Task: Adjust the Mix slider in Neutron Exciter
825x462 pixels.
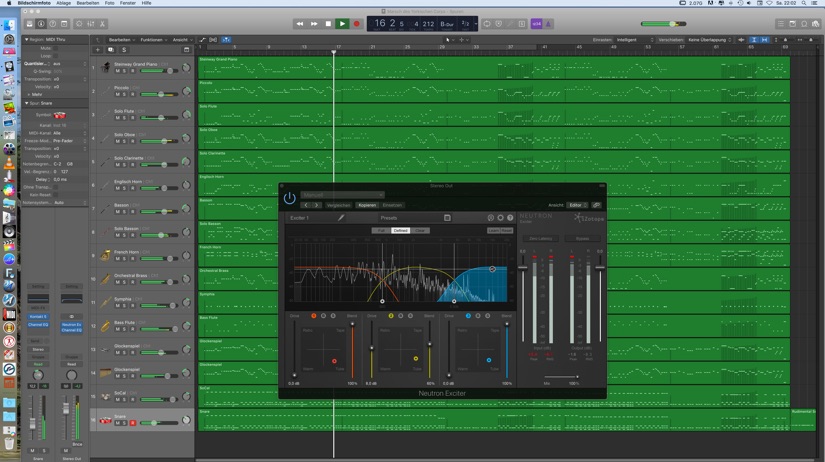Action: coord(561,377)
